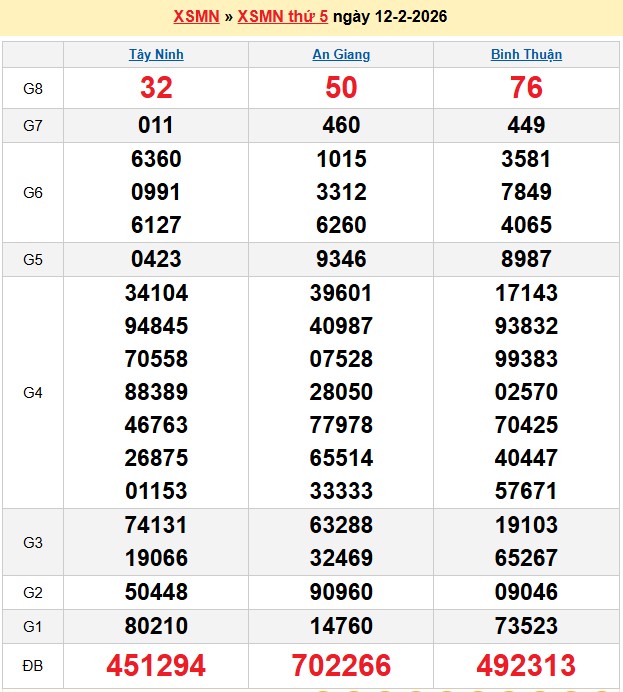This screenshot has height=692, width=623.
Task: Open the Tây Ninh province link
Action: (156, 55)
